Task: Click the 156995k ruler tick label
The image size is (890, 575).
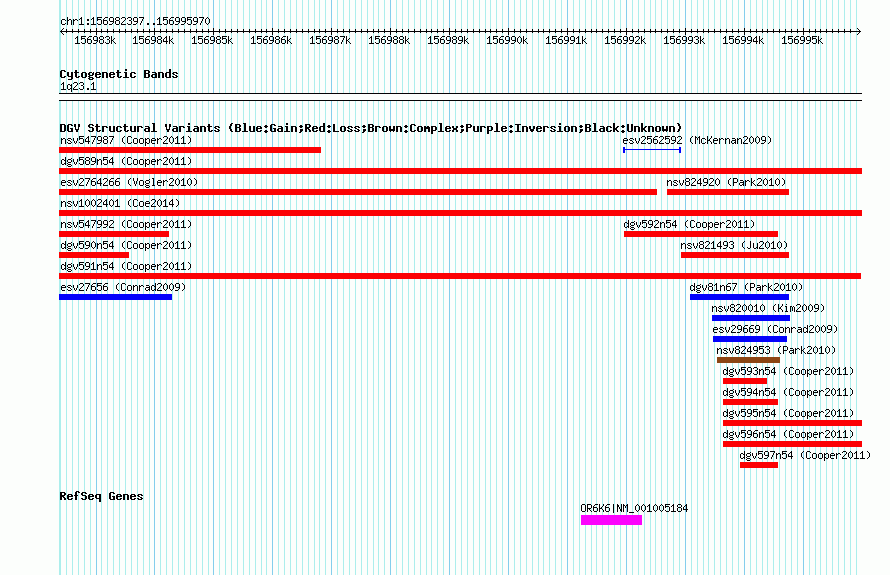Action: click(802, 40)
